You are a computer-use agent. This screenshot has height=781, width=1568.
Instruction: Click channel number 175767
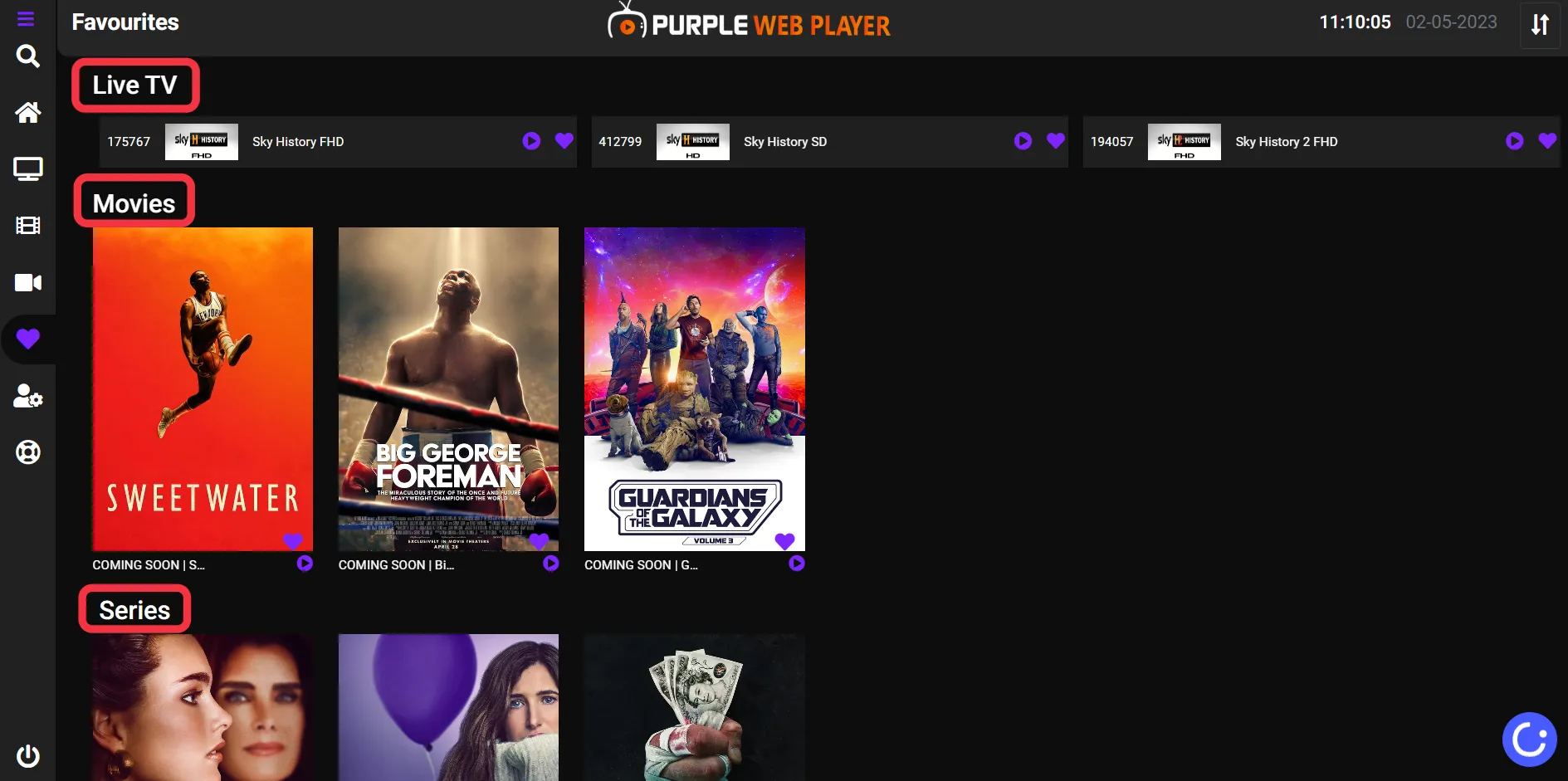(x=129, y=142)
